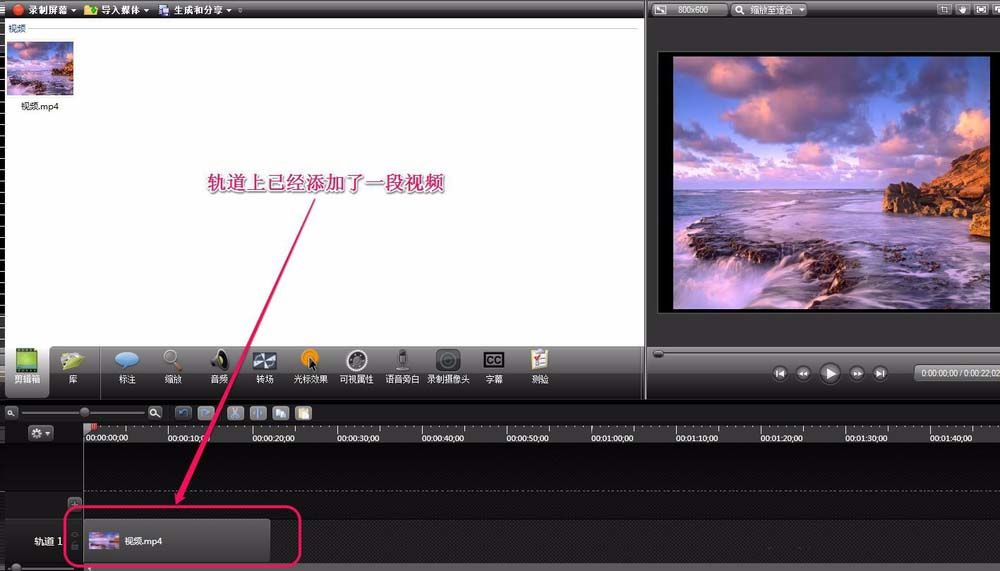The width and height of the screenshot is (1000, 571).
Task: Open the 测验 quiz tool
Action: [x=540, y=366]
